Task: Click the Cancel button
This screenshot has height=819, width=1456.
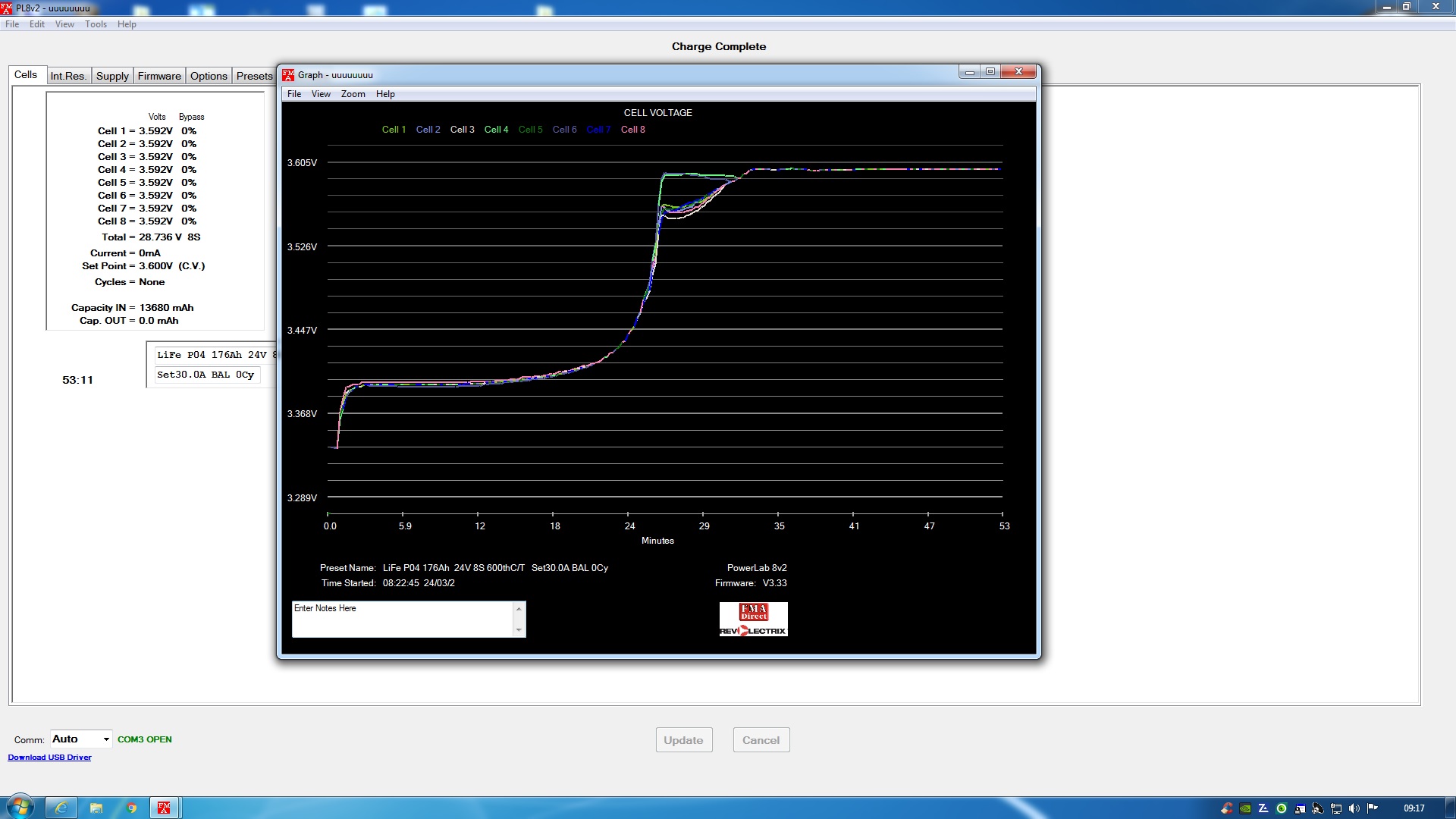Action: [761, 740]
